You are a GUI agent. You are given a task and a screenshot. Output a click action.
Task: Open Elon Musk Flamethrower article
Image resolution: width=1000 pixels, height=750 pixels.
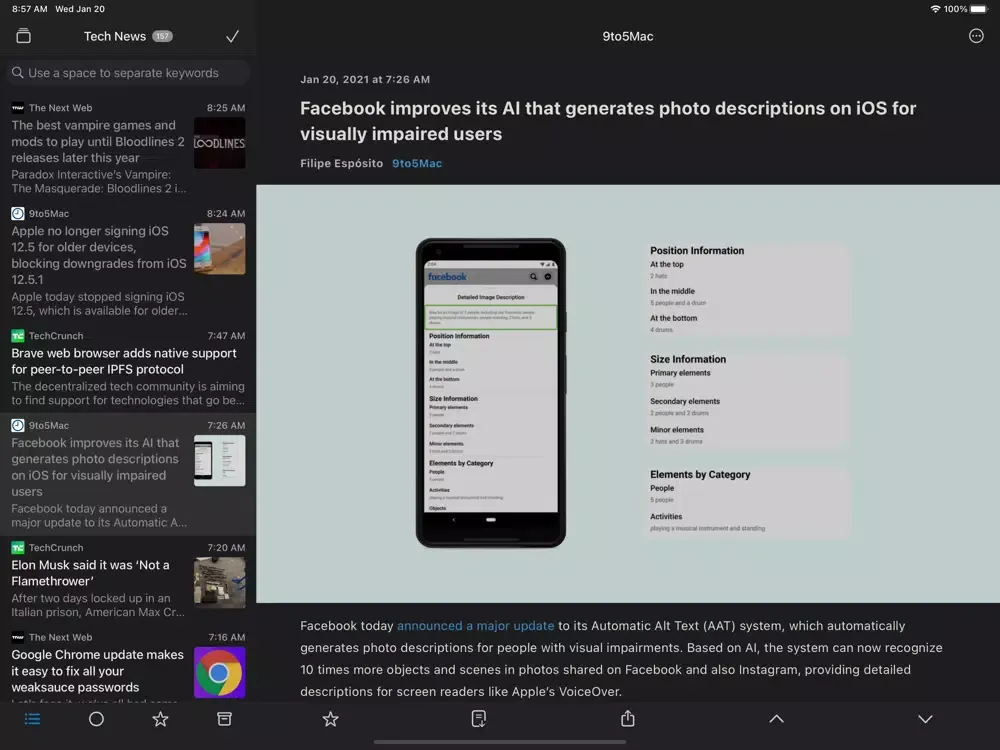click(x=128, y=580)
